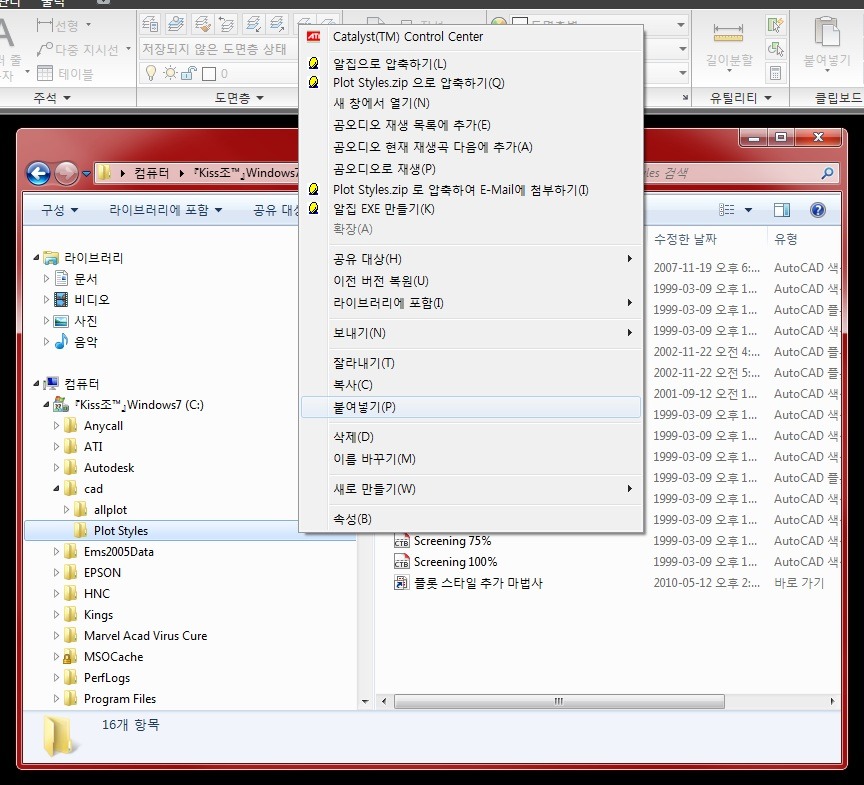The height and width of the screenshot is (785, 864).
Task: Select the Screening 75% file
Action: point(452,541)
